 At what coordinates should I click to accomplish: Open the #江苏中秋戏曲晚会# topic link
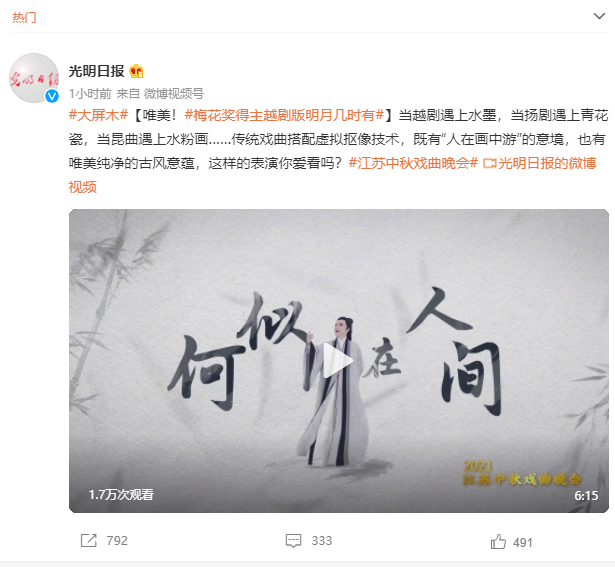click(413, 163)
